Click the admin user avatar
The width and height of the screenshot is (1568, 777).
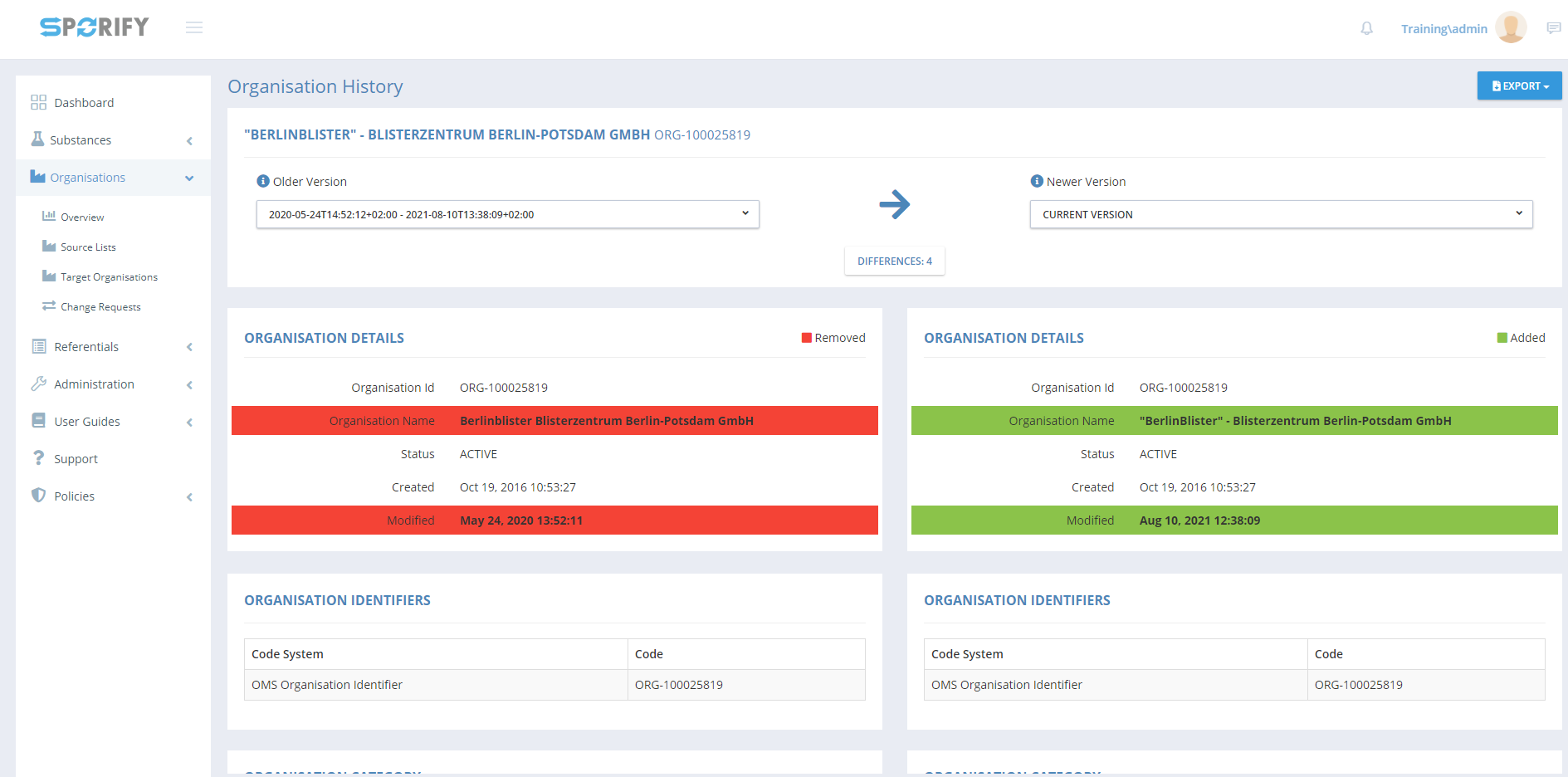click(1510, 28)
